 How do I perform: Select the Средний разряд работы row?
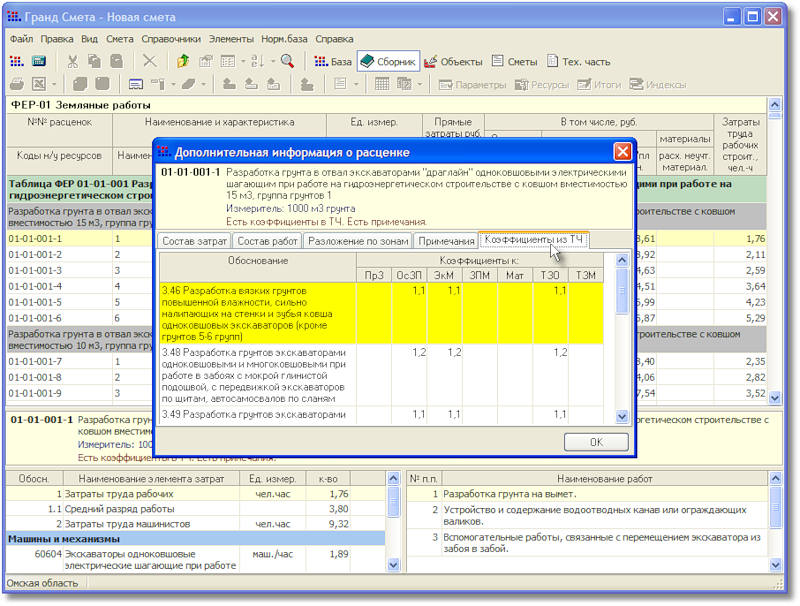(196, 509)
